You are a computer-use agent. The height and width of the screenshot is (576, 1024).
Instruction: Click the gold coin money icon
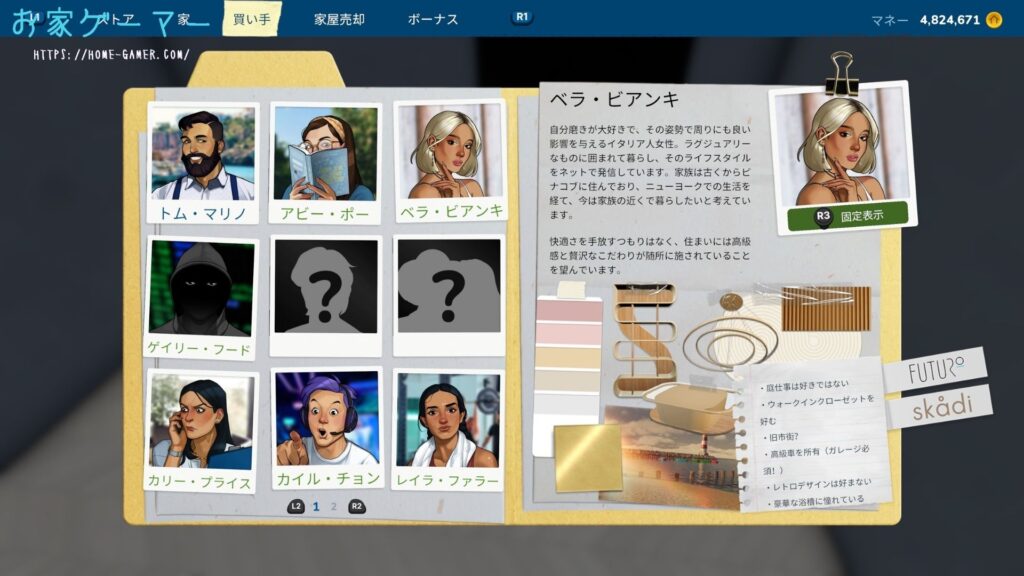coord(994,20)
